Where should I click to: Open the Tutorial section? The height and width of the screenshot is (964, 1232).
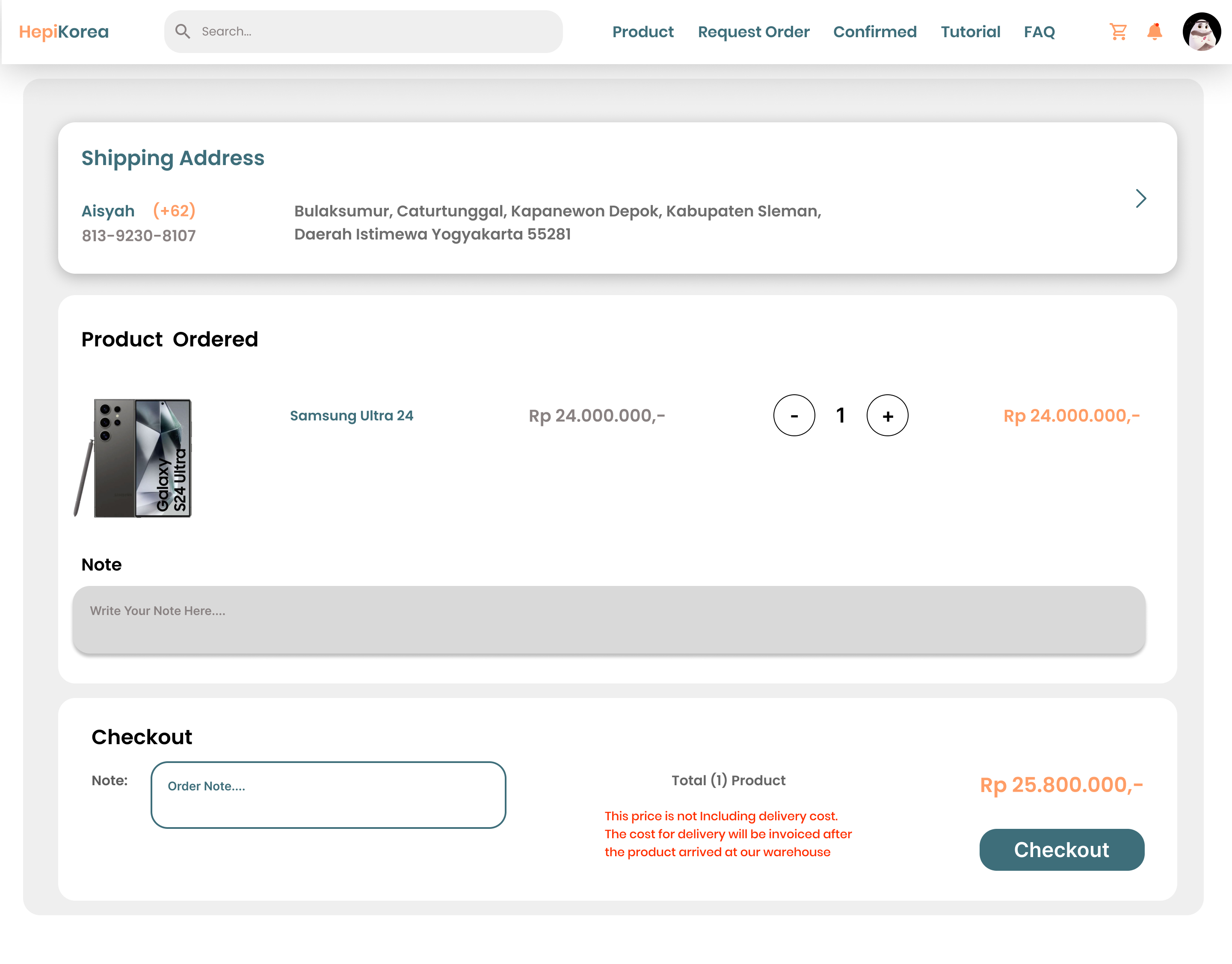click(970, 32)
